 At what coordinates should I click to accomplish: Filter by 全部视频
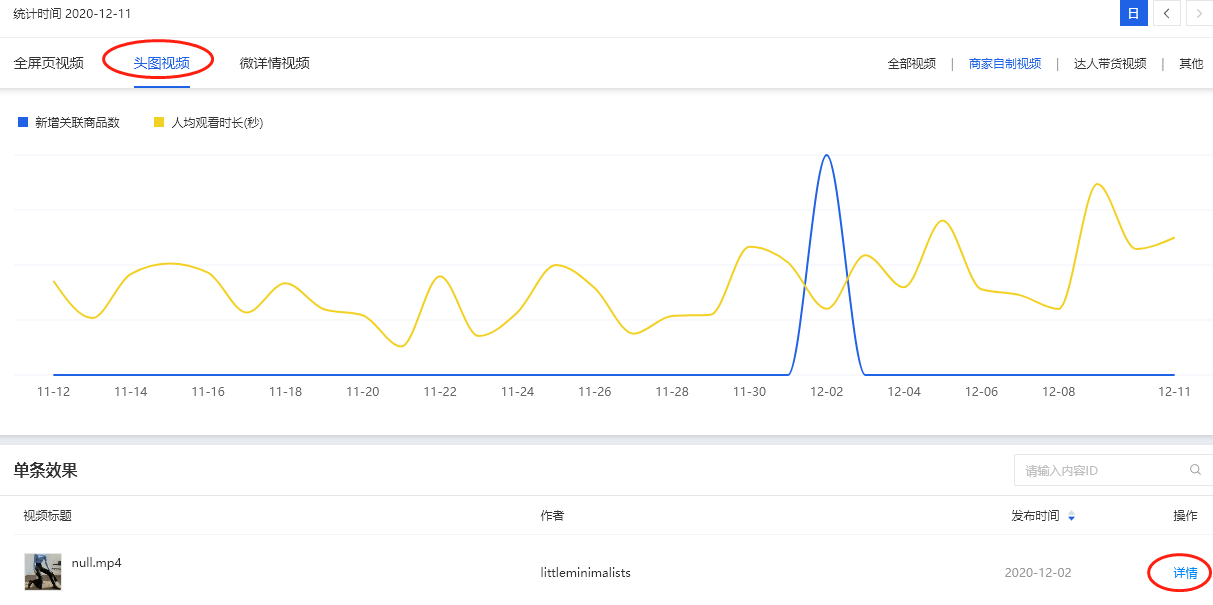point(912,64)
